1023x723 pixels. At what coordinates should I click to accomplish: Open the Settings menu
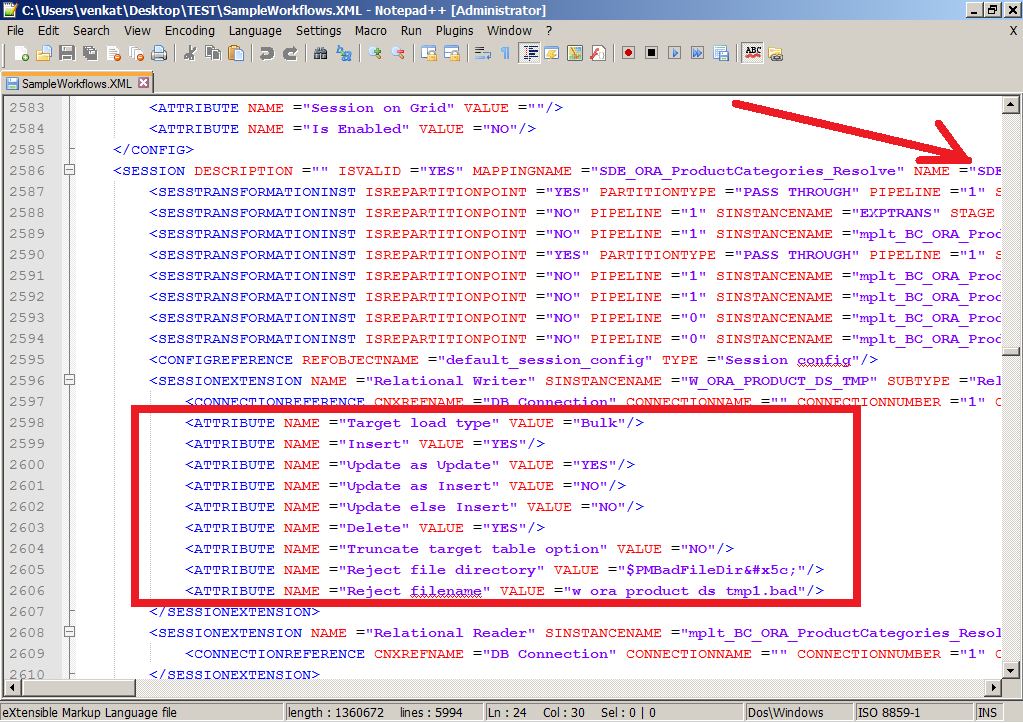[318, 31]
